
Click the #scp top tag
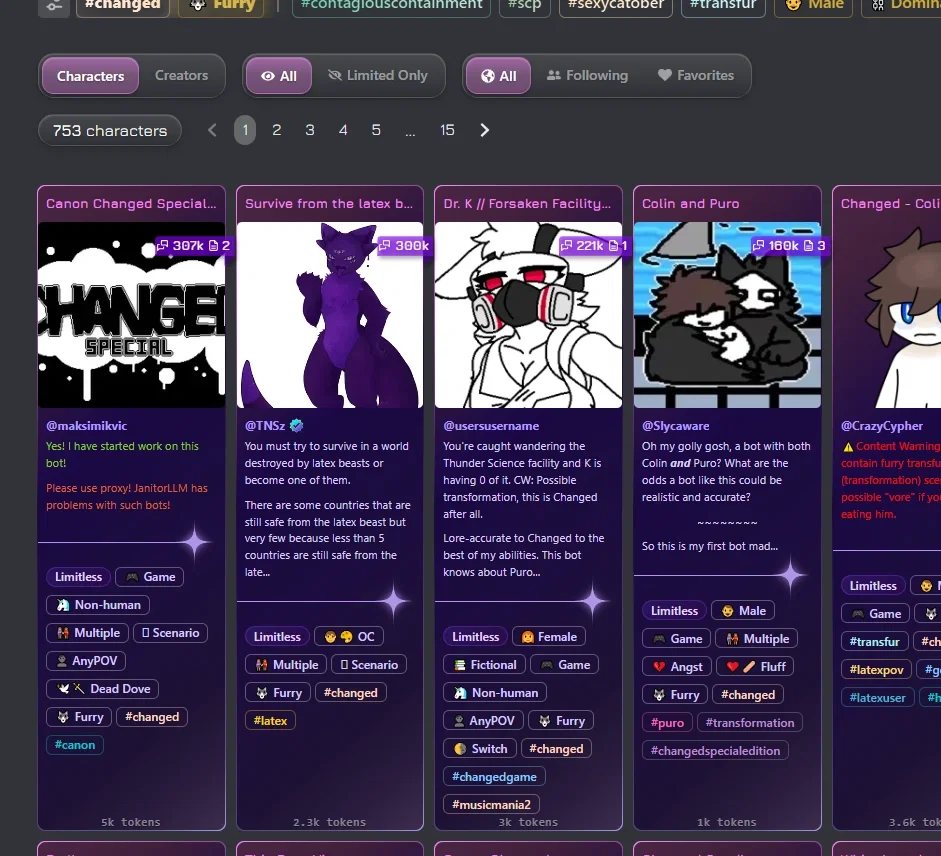pos(525,5)
